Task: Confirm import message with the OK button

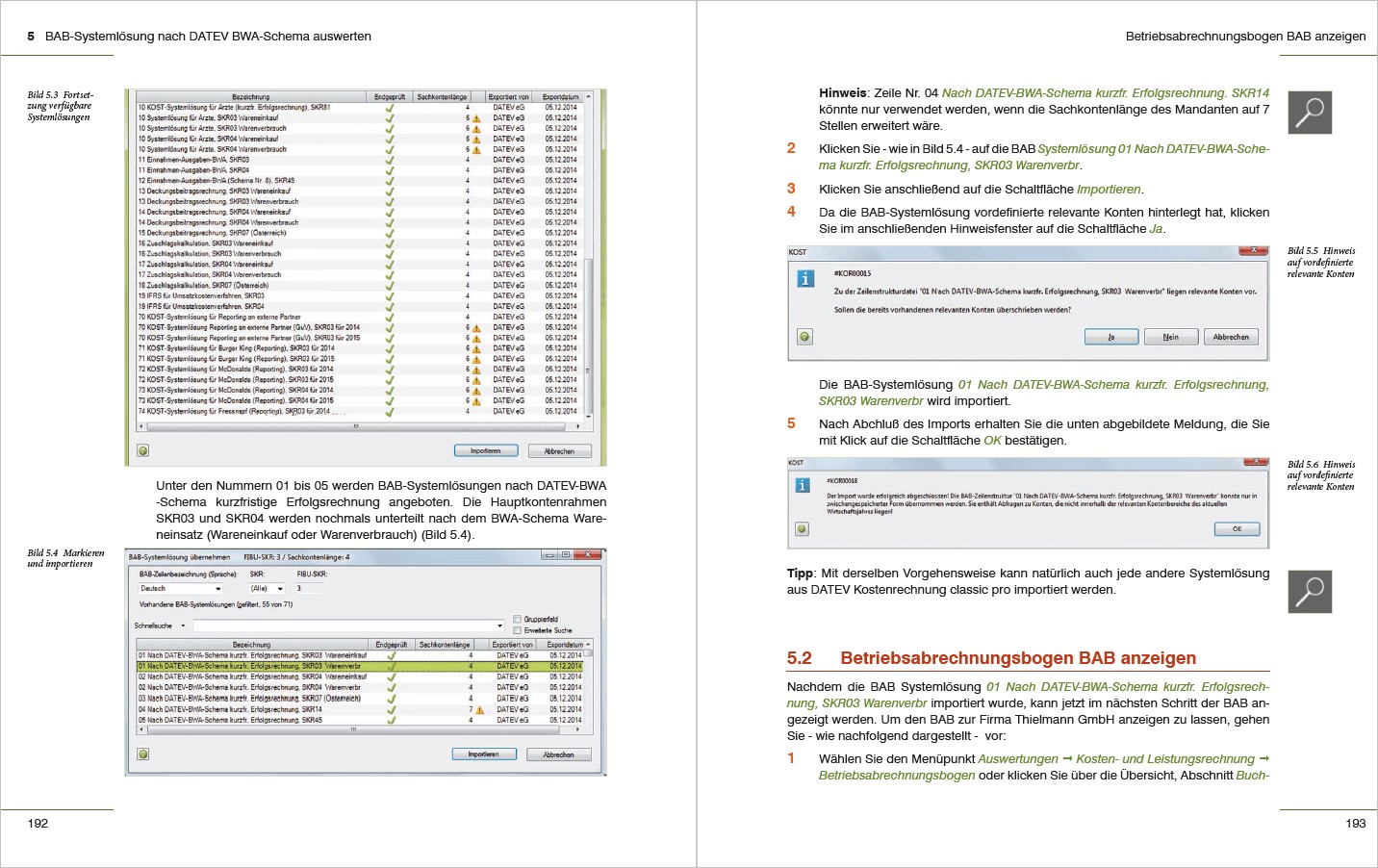Action: tap(1237, 529)
